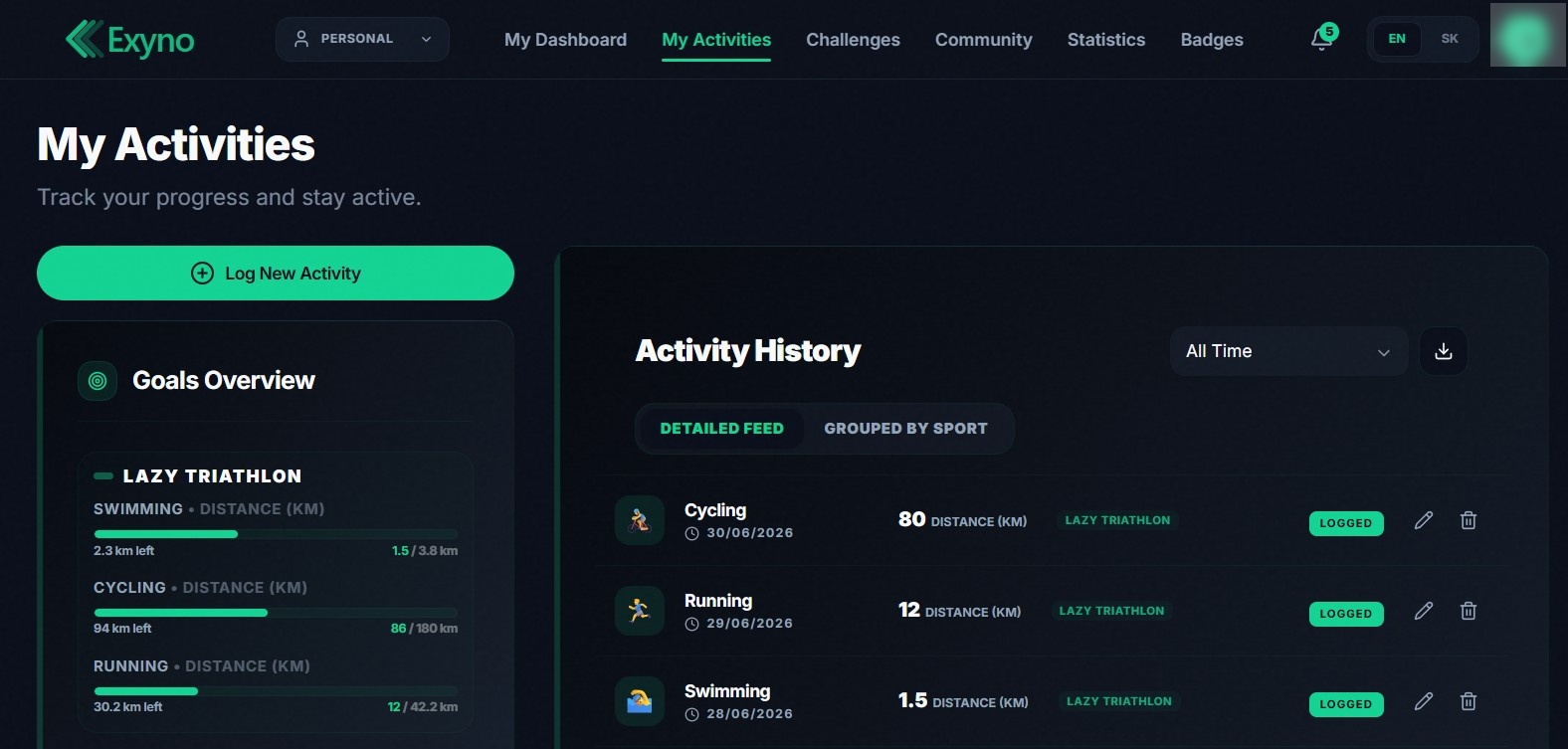Click the clock icon beside 28/06/2026
1568x749 pixels.
click(691, 714)
